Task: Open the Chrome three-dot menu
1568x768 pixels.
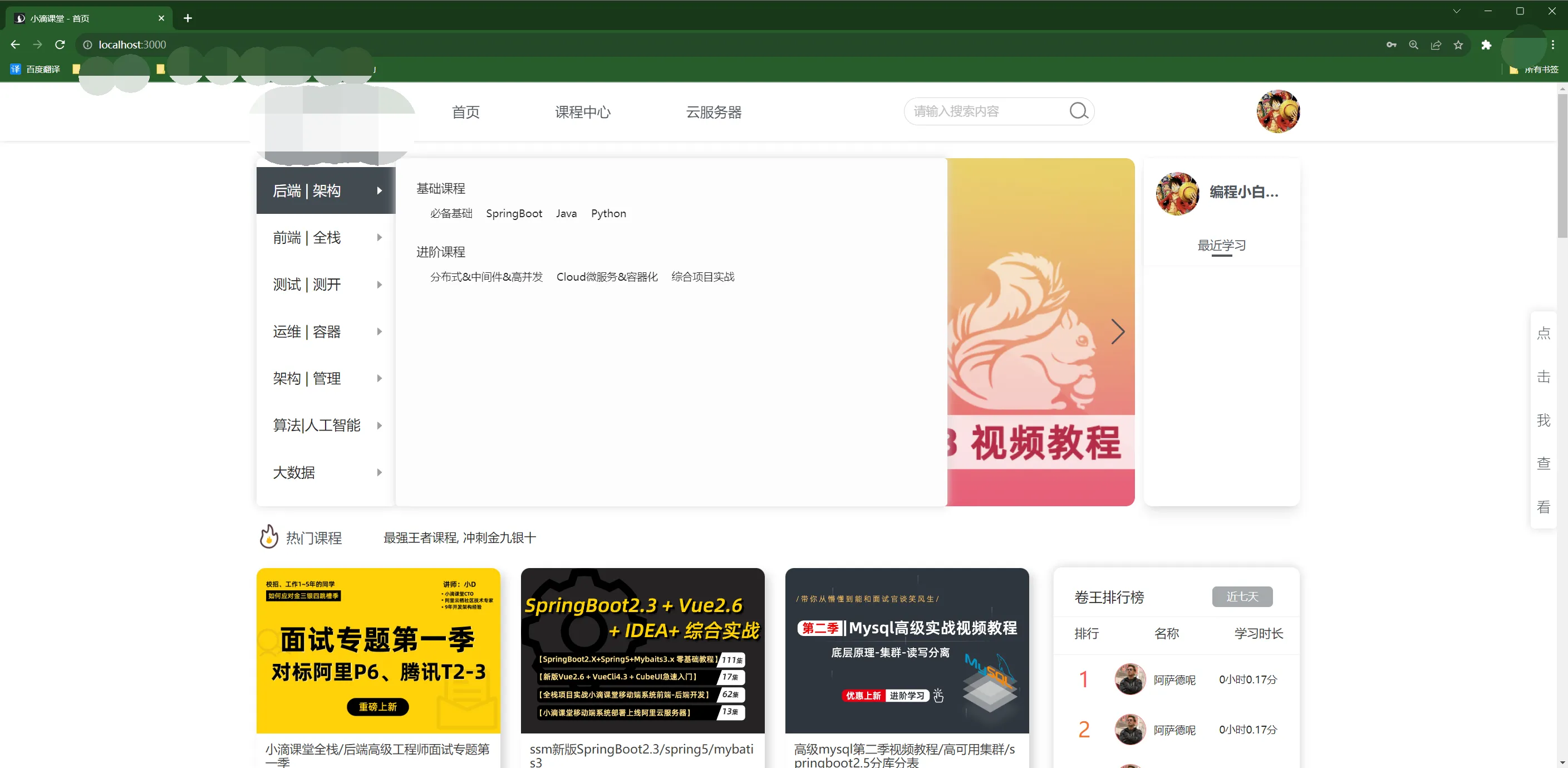Action: click(x=1553, y=45)
